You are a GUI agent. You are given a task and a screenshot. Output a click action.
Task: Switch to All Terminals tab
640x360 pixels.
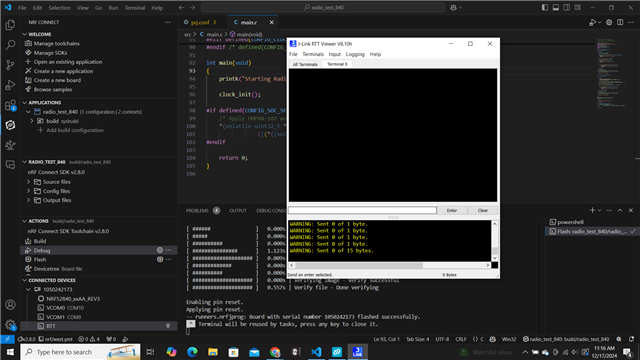click(305, 64)
